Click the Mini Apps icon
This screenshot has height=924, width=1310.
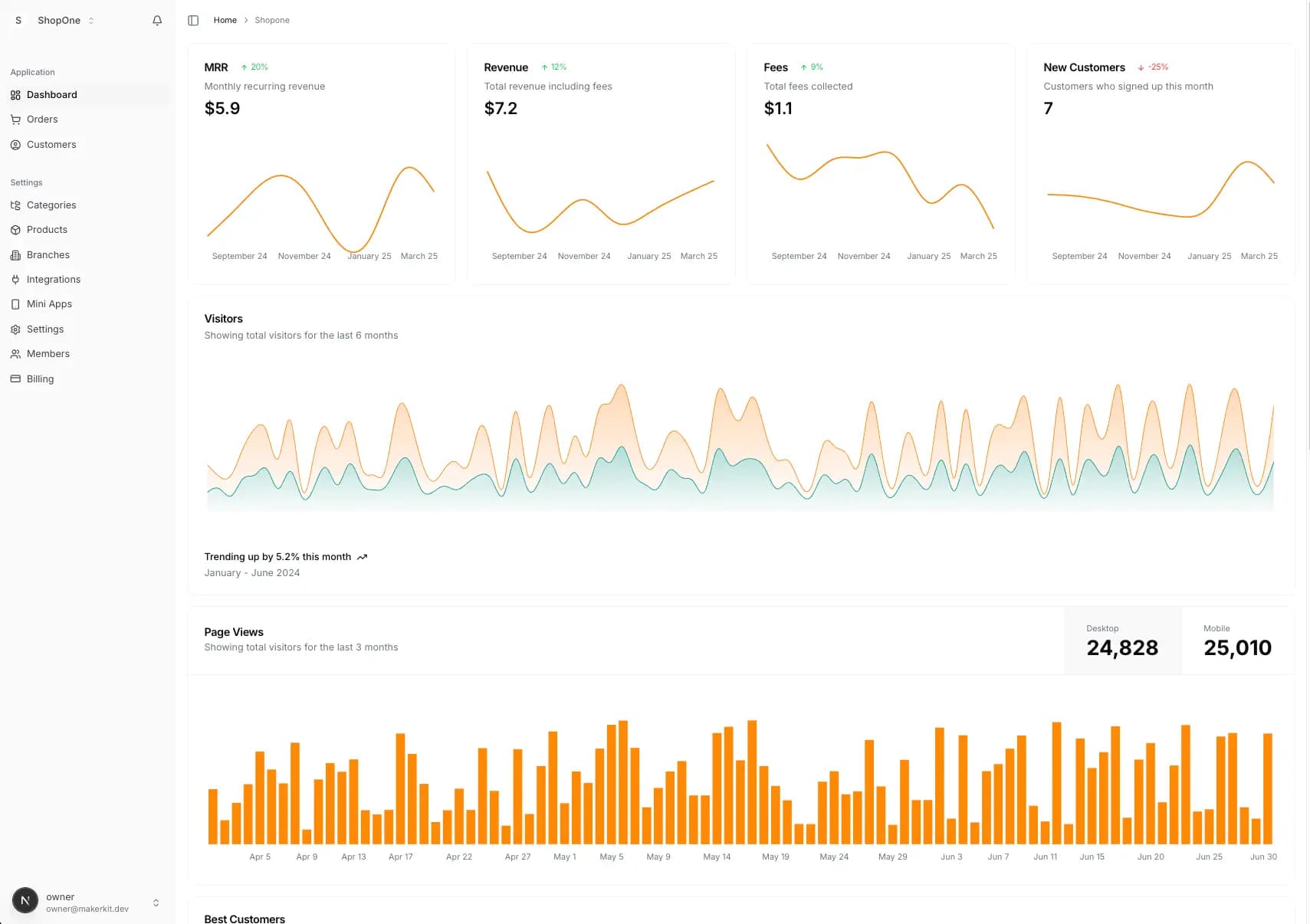[x=15, y=304]
